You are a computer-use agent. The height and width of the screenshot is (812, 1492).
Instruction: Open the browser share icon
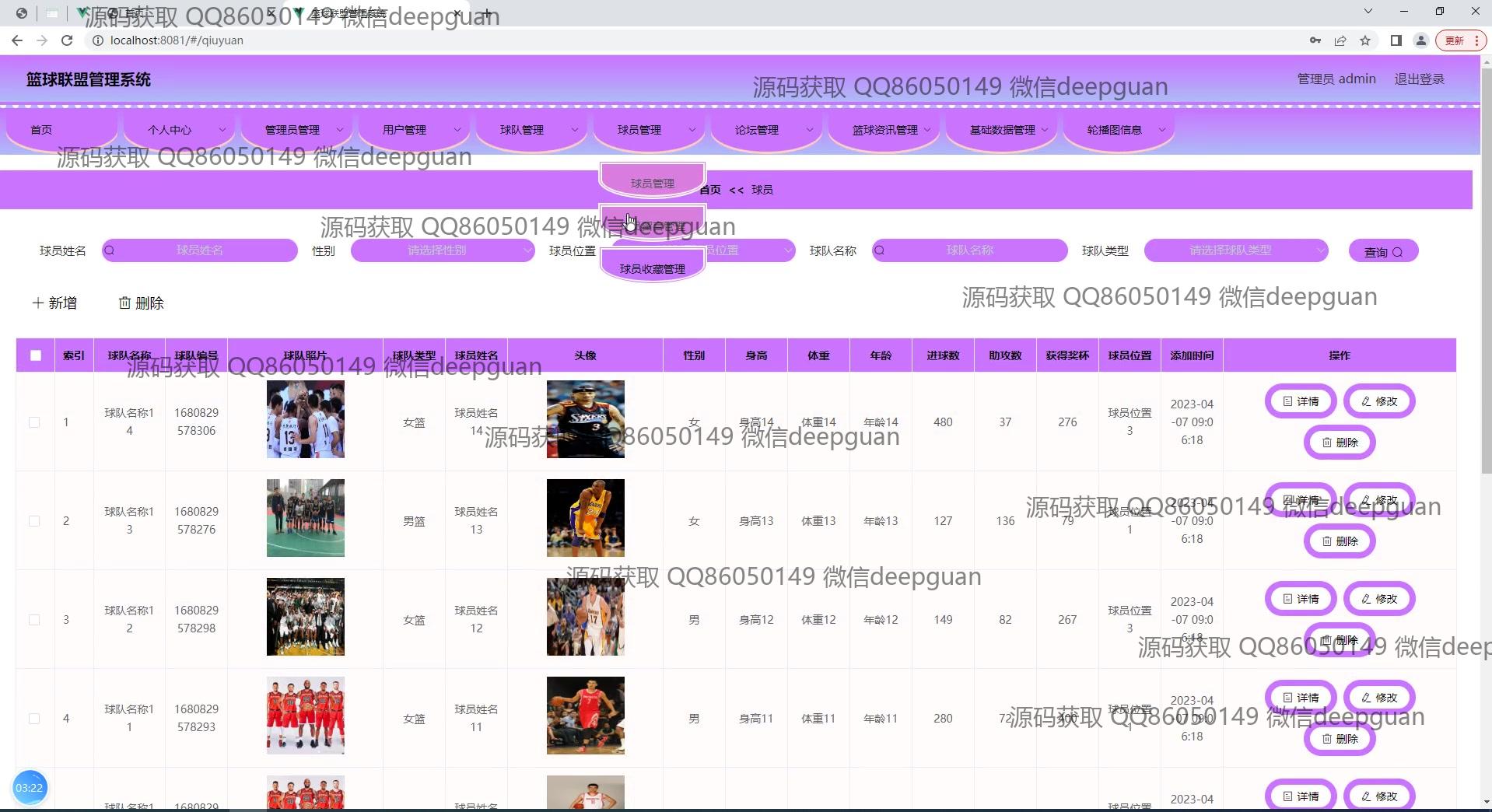point(1340,40)
